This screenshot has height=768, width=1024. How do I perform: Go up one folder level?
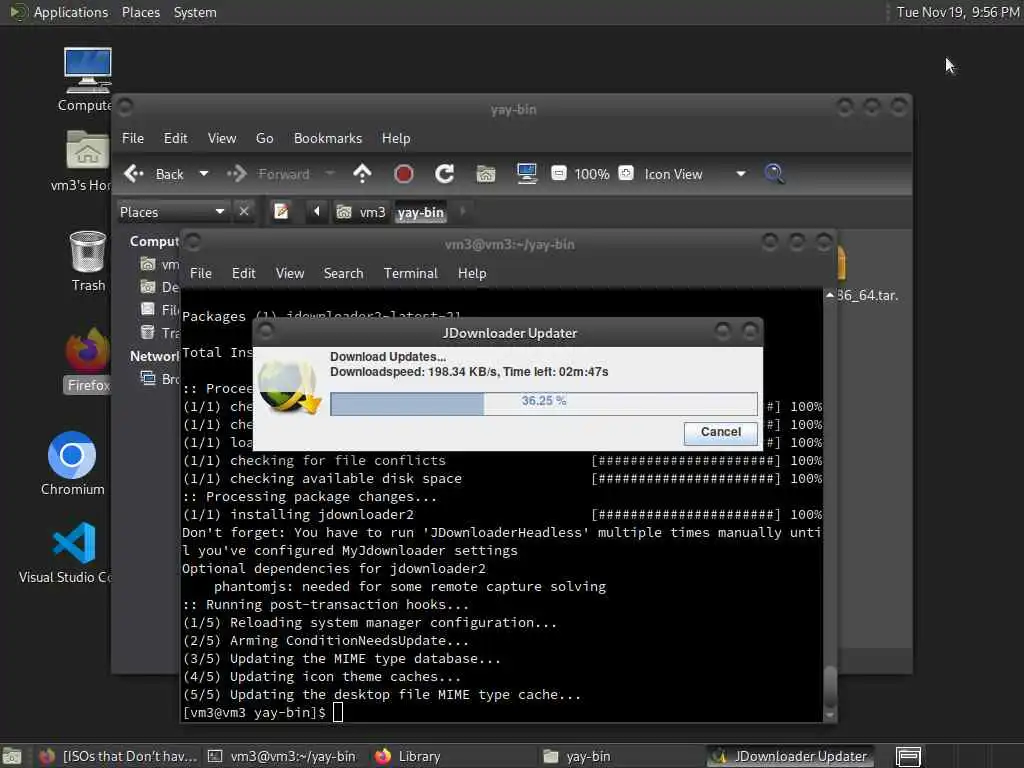tap(362, 174)
